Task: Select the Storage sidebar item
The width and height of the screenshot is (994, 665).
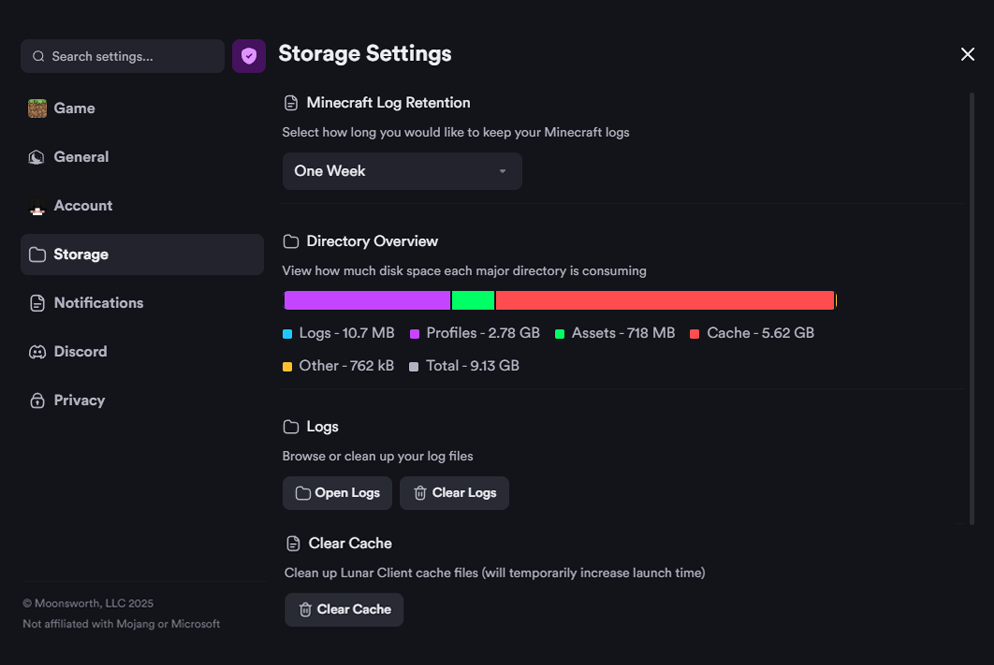Action: click(142, 254)
